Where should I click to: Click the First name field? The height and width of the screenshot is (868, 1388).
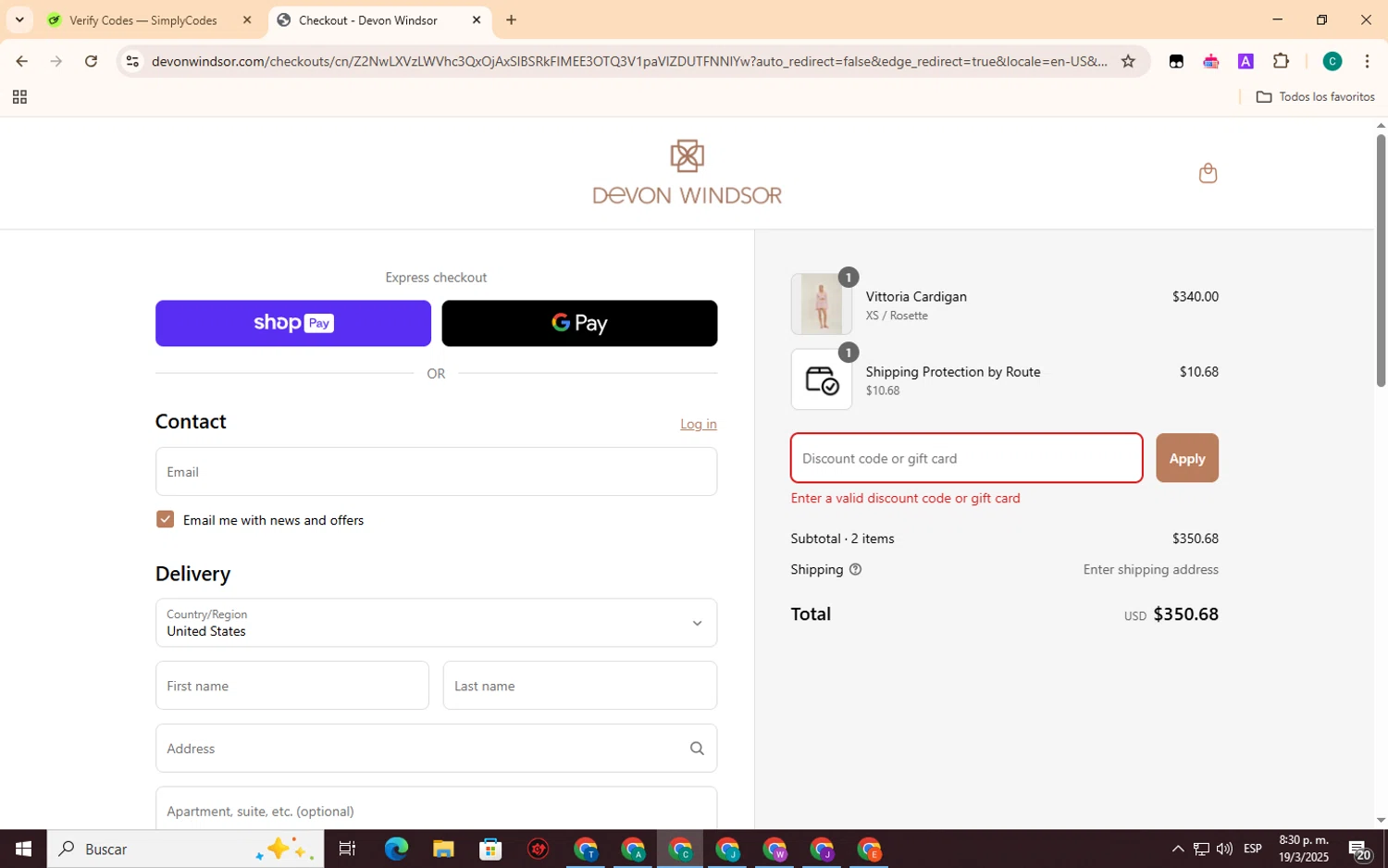tap(292, 686)
